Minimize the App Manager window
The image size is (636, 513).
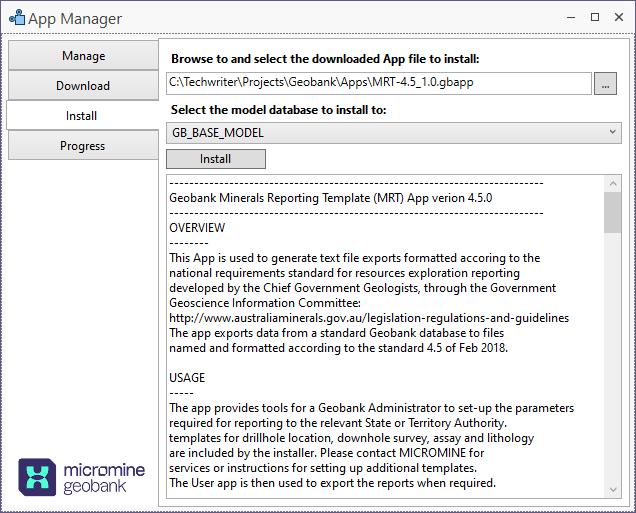(571, 18)
